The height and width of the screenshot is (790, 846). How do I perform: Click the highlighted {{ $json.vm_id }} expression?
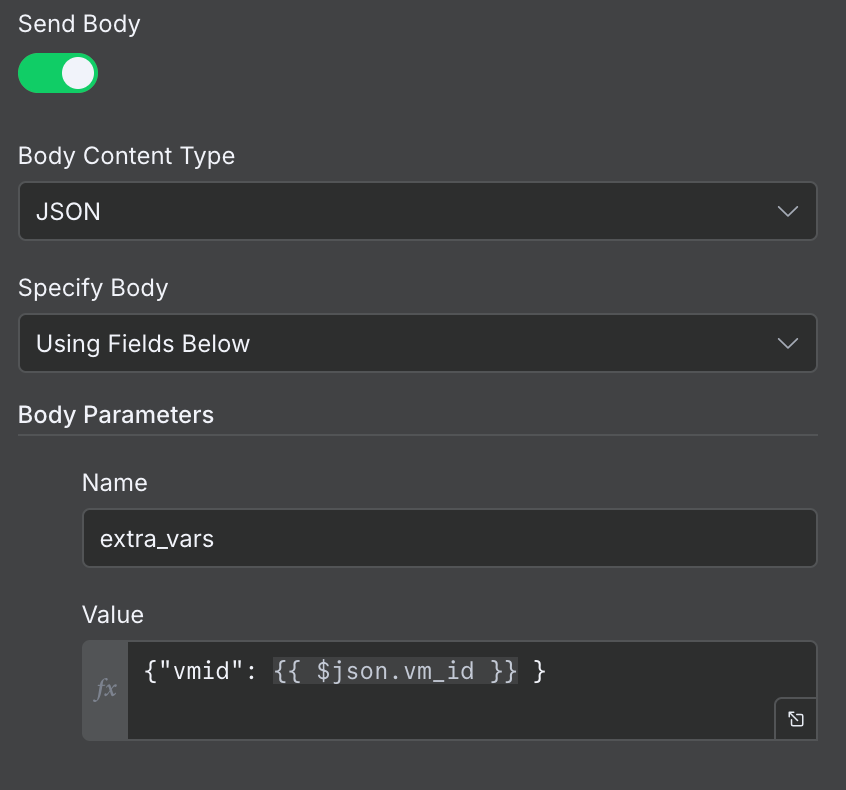pos(395,672)
